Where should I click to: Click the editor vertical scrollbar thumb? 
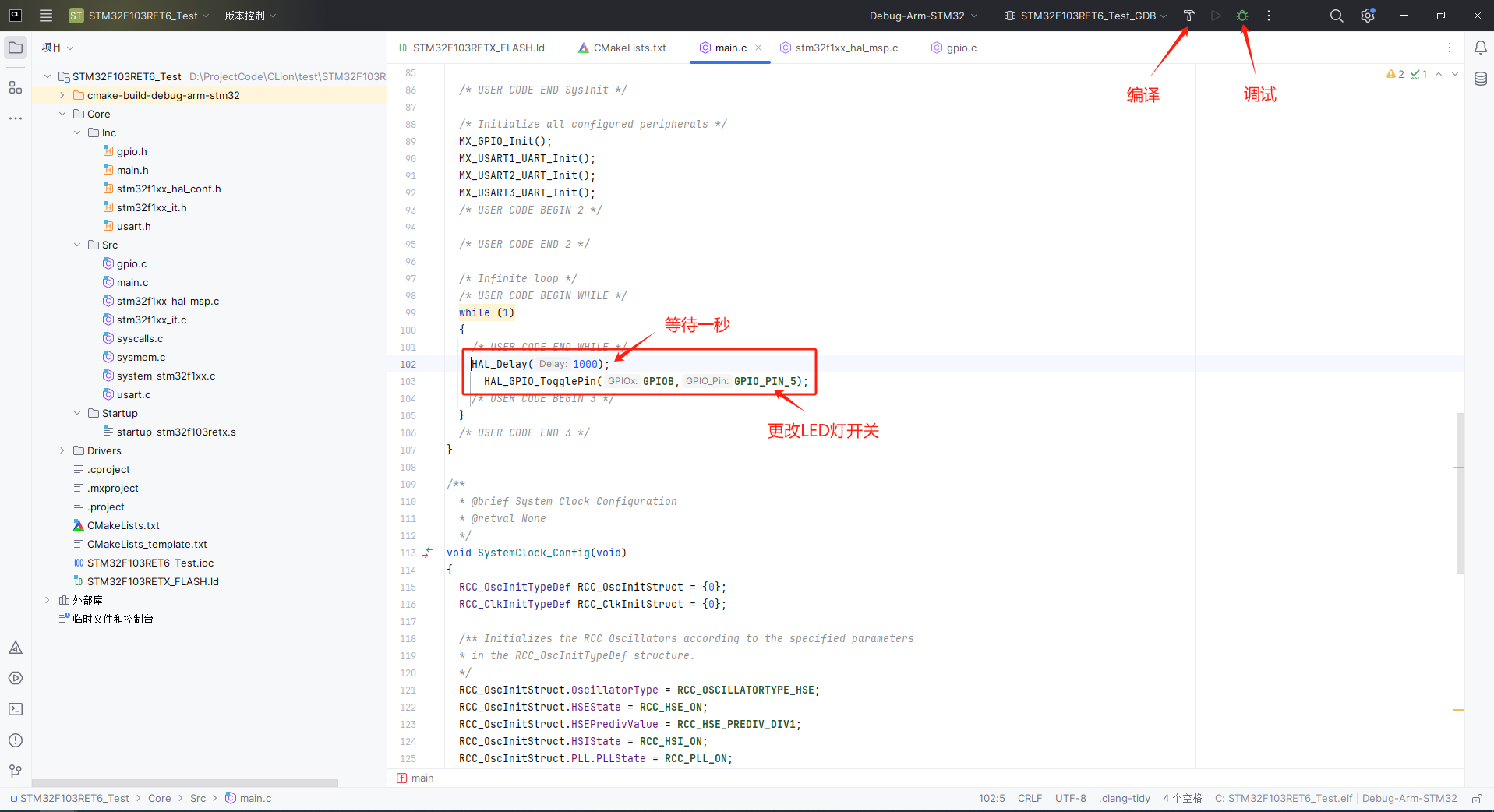[1460, 492]
